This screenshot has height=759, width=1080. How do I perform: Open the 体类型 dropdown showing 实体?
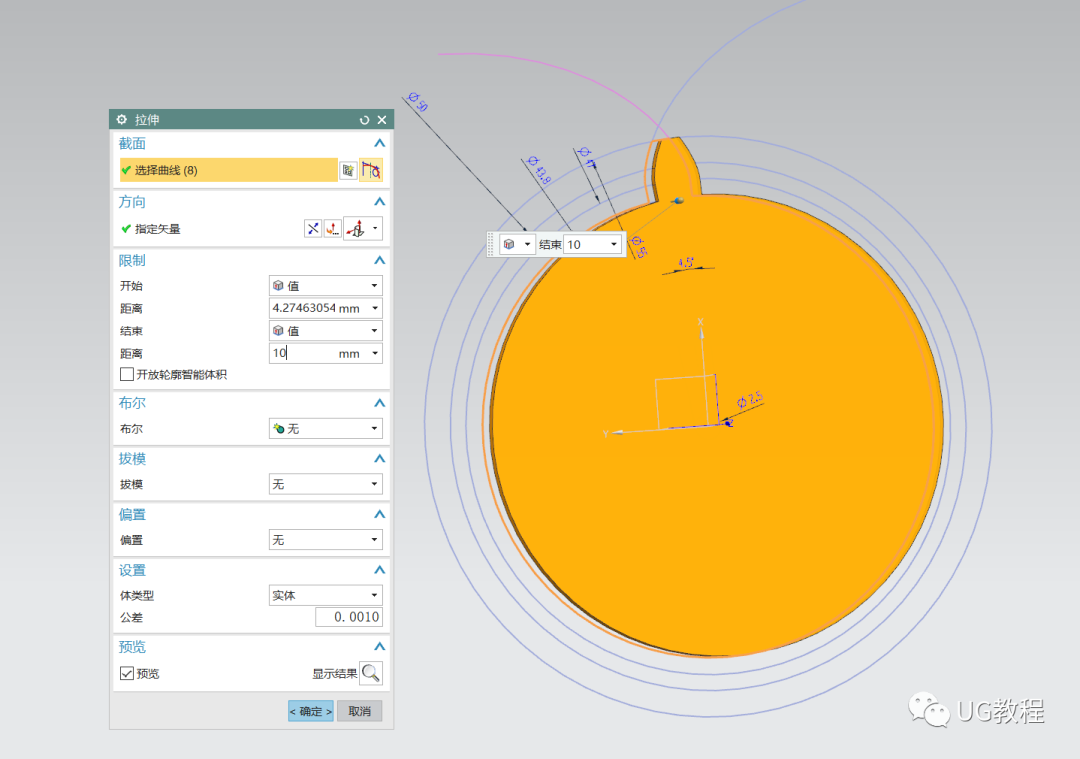[325, 595]
